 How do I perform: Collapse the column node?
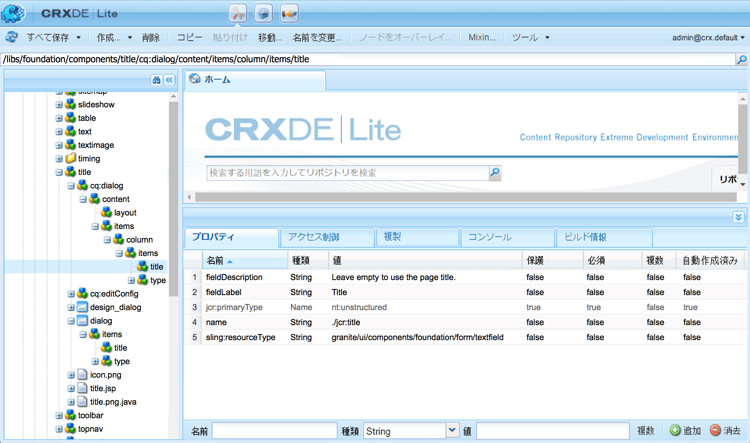coord(107,240)
